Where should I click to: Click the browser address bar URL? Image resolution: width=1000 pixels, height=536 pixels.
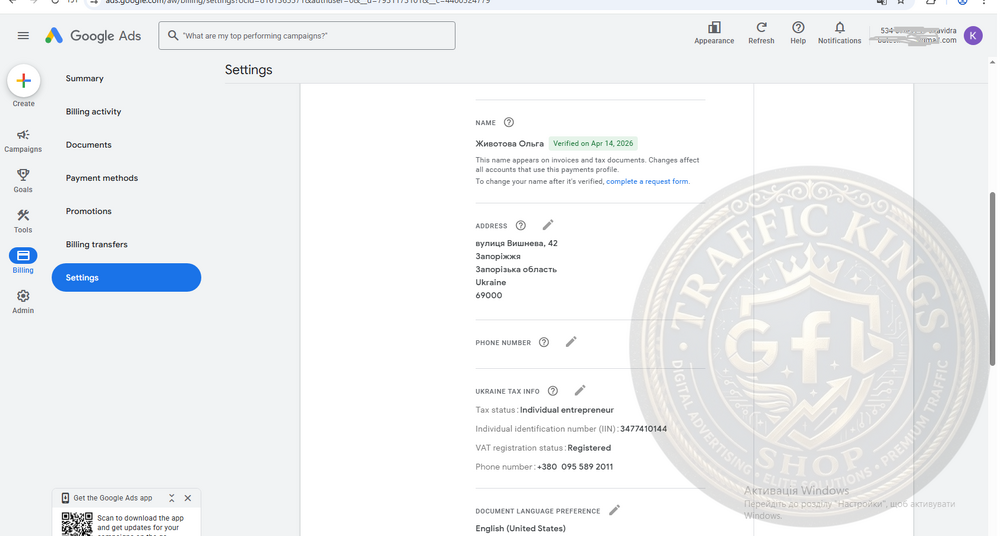[x=297, y=2]
